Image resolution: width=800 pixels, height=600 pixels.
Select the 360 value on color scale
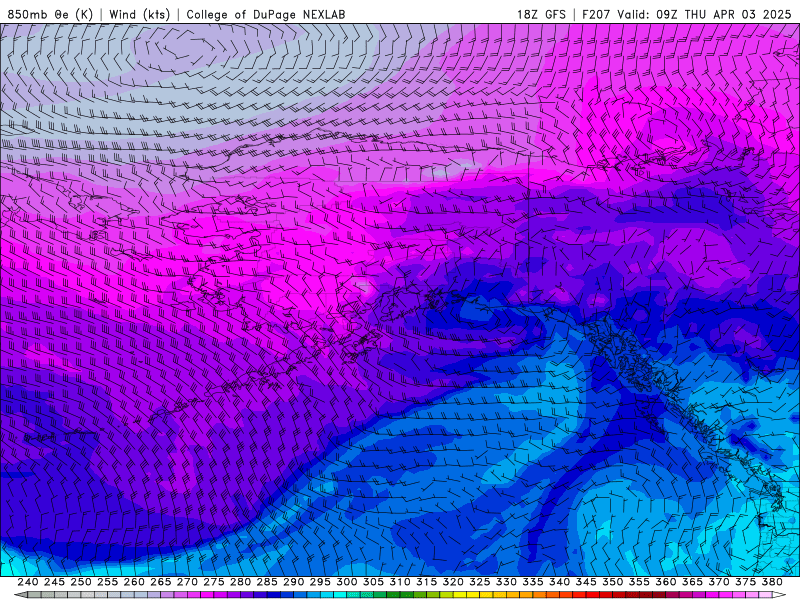point(665,582)
